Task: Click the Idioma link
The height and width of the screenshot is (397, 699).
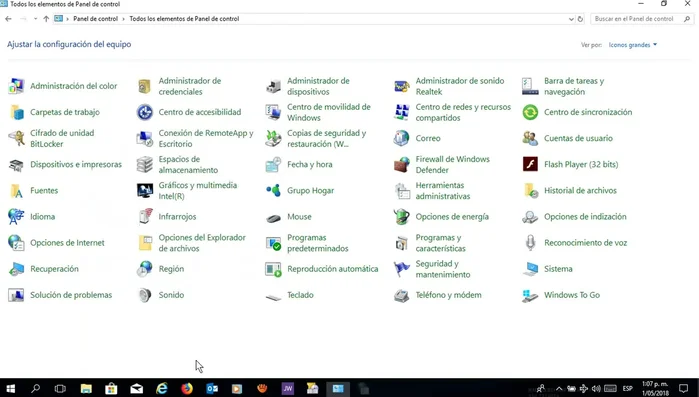Action: click(x=43, y=217)
